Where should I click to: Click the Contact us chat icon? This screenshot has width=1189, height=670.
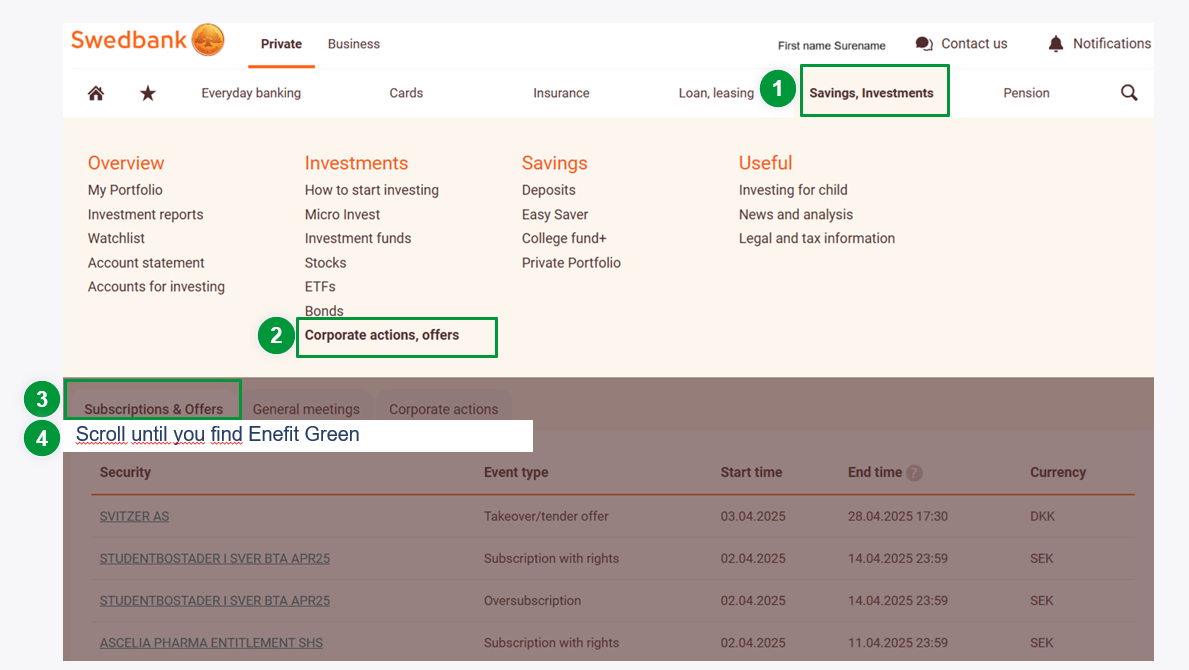point(924,44)
